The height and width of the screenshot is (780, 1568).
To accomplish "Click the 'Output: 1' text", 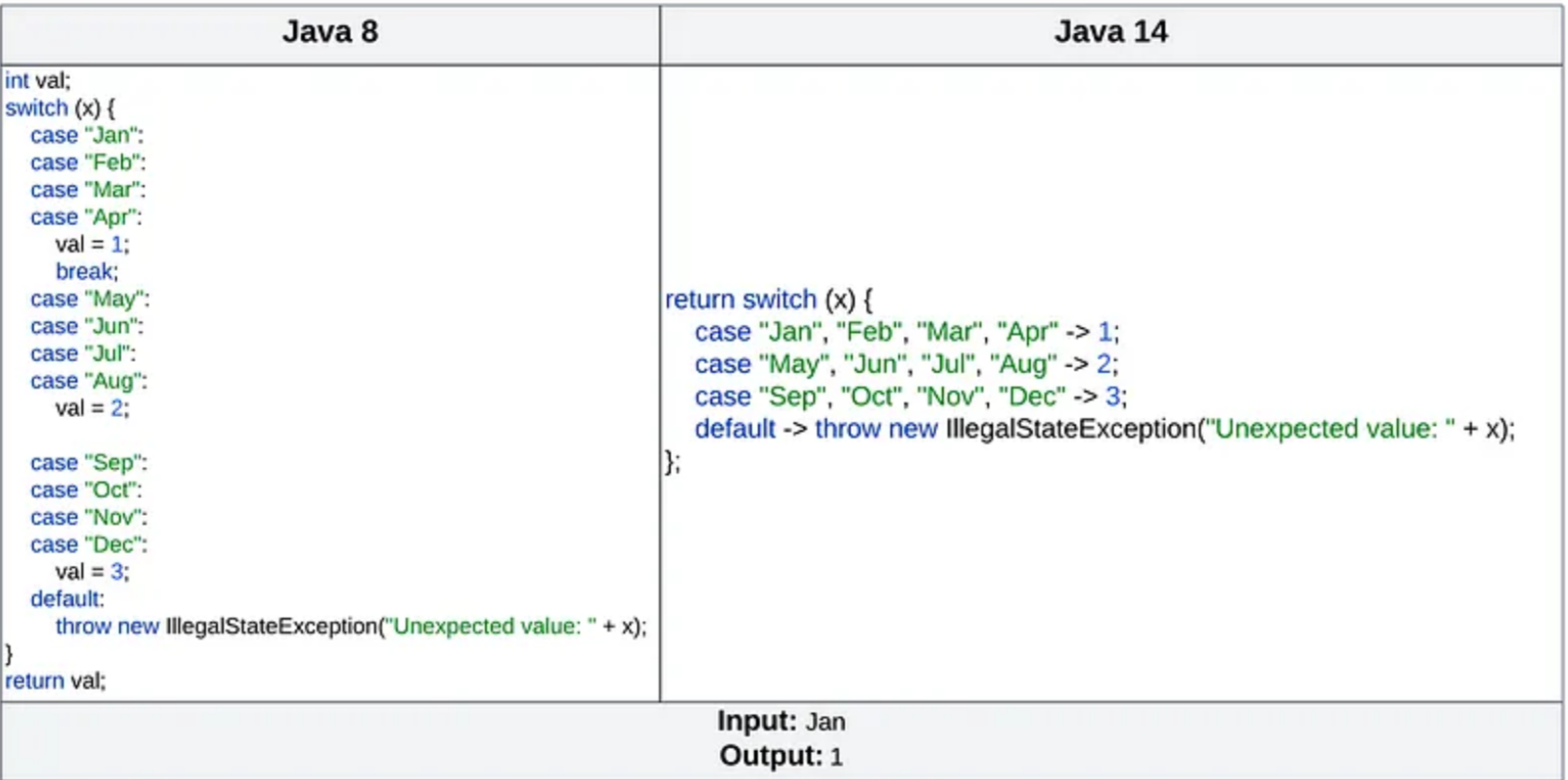I will tap(781, 756).
